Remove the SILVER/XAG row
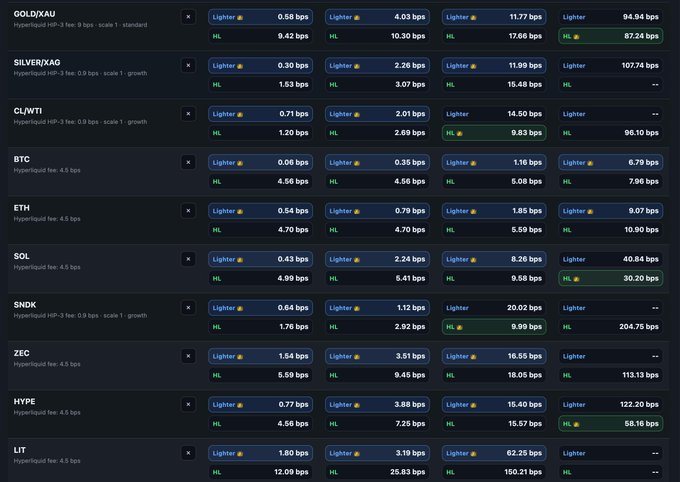Screen dimensions: 680x482 tap(188, 66)
